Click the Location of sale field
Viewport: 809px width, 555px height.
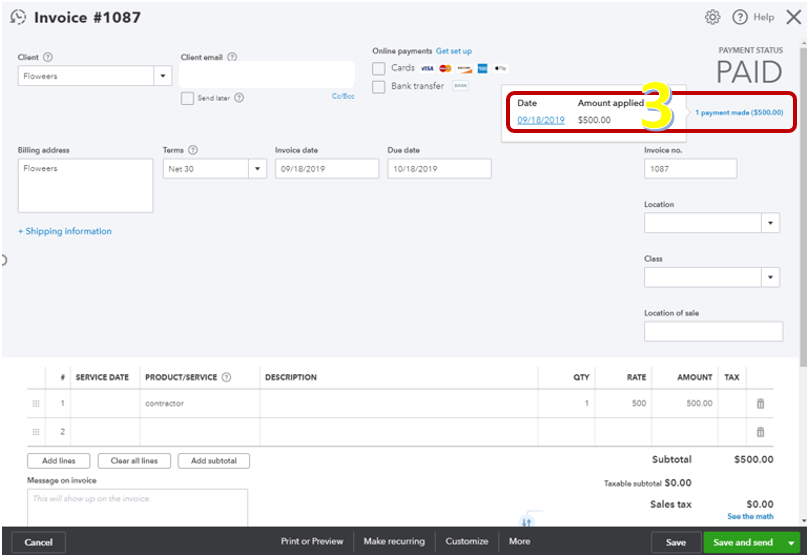click(x=713, y=331)
